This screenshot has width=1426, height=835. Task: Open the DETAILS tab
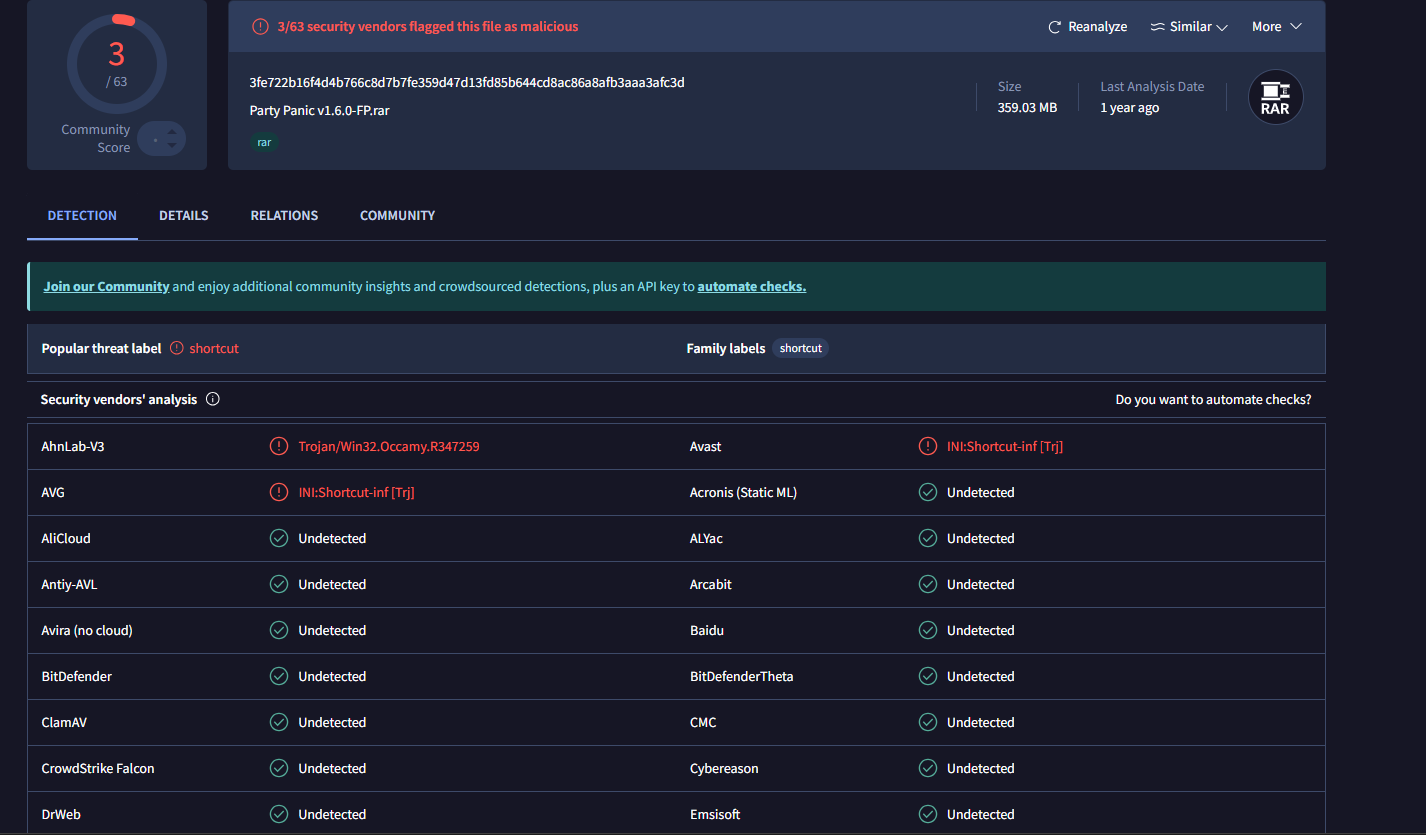pos(184,215)
